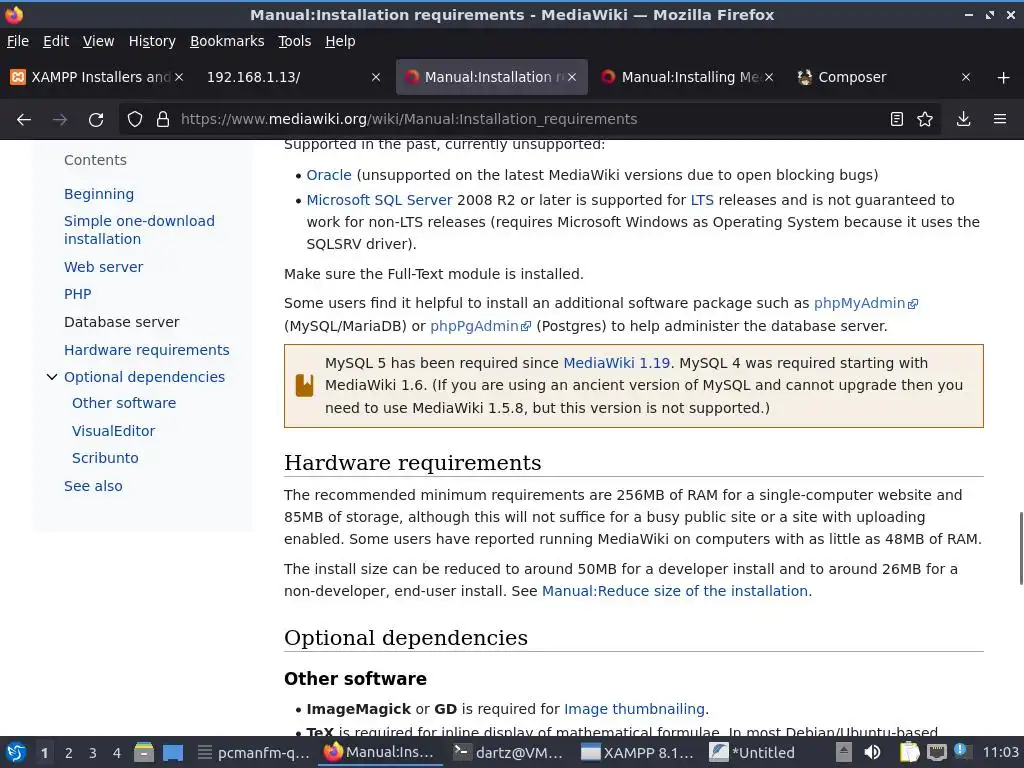This screenshot has height=768, width=1024.
Task: Close the Composer tab
Action: 966,77
